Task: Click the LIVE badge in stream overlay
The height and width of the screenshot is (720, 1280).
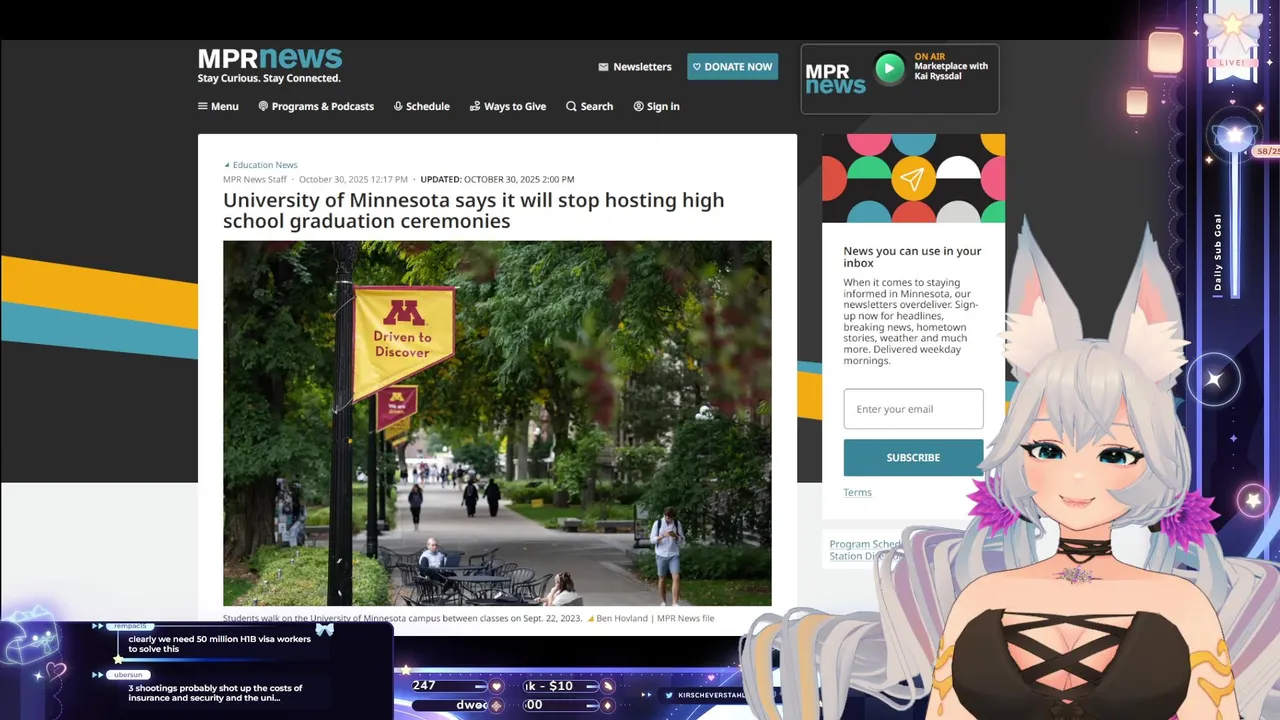Action: click(1232, 62)
